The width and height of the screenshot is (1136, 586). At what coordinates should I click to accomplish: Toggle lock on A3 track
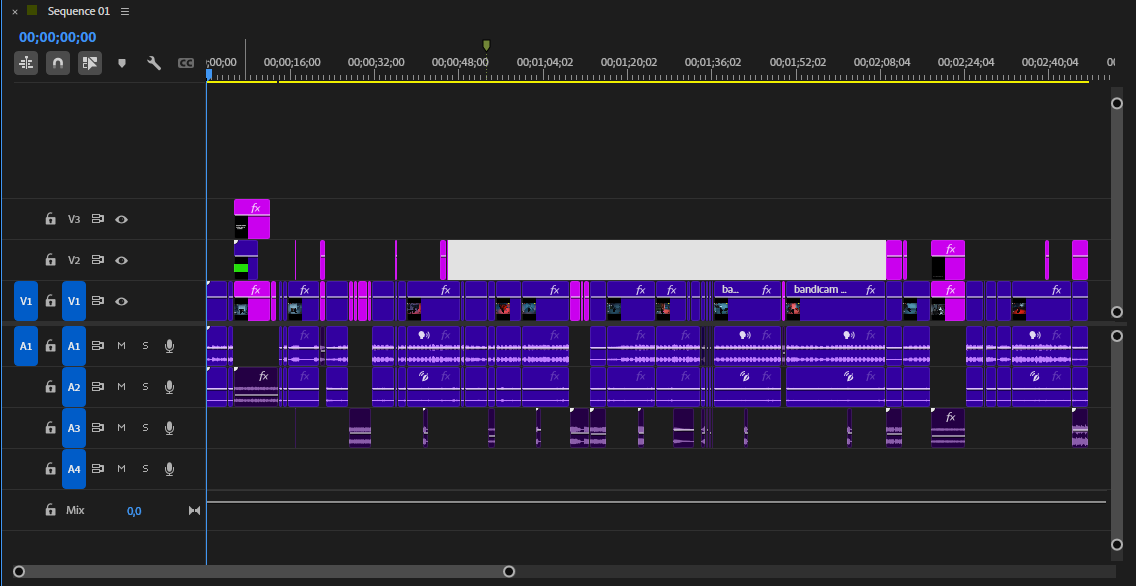click(x=51, y=428)
